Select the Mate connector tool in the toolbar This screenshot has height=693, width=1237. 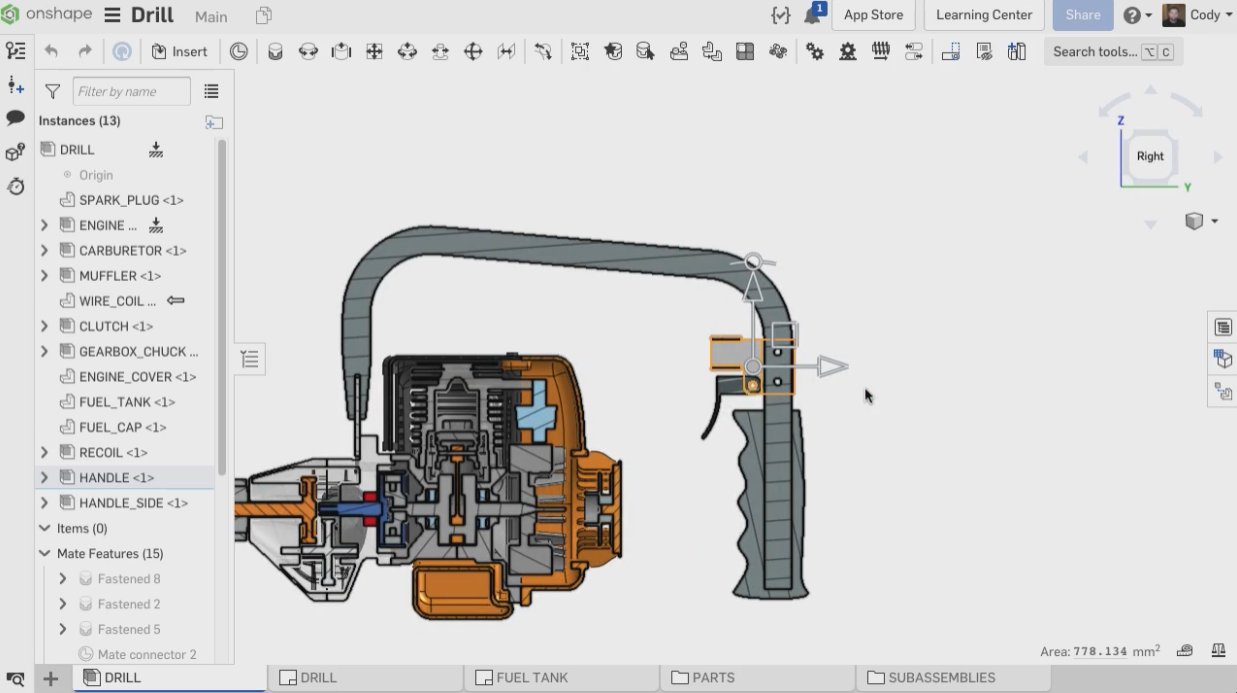239,52
